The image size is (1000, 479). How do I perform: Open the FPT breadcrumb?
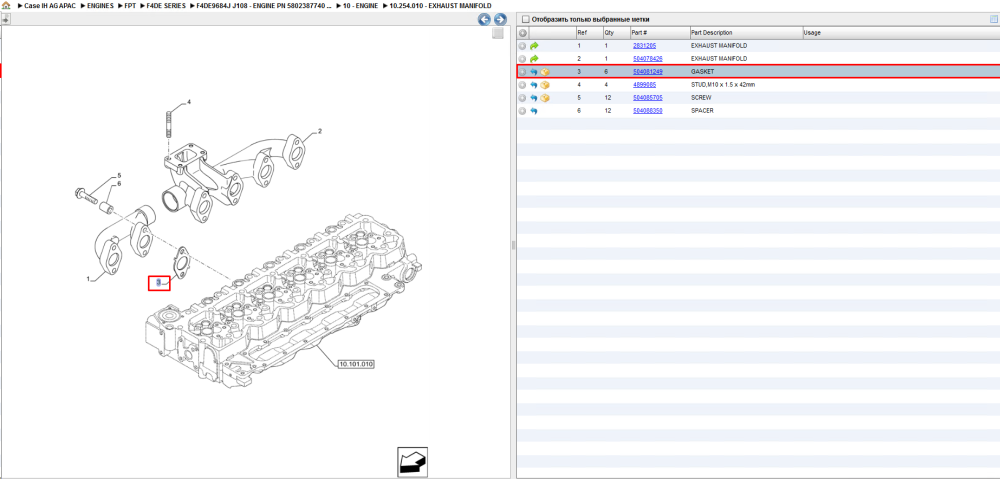tap(129, 5)
